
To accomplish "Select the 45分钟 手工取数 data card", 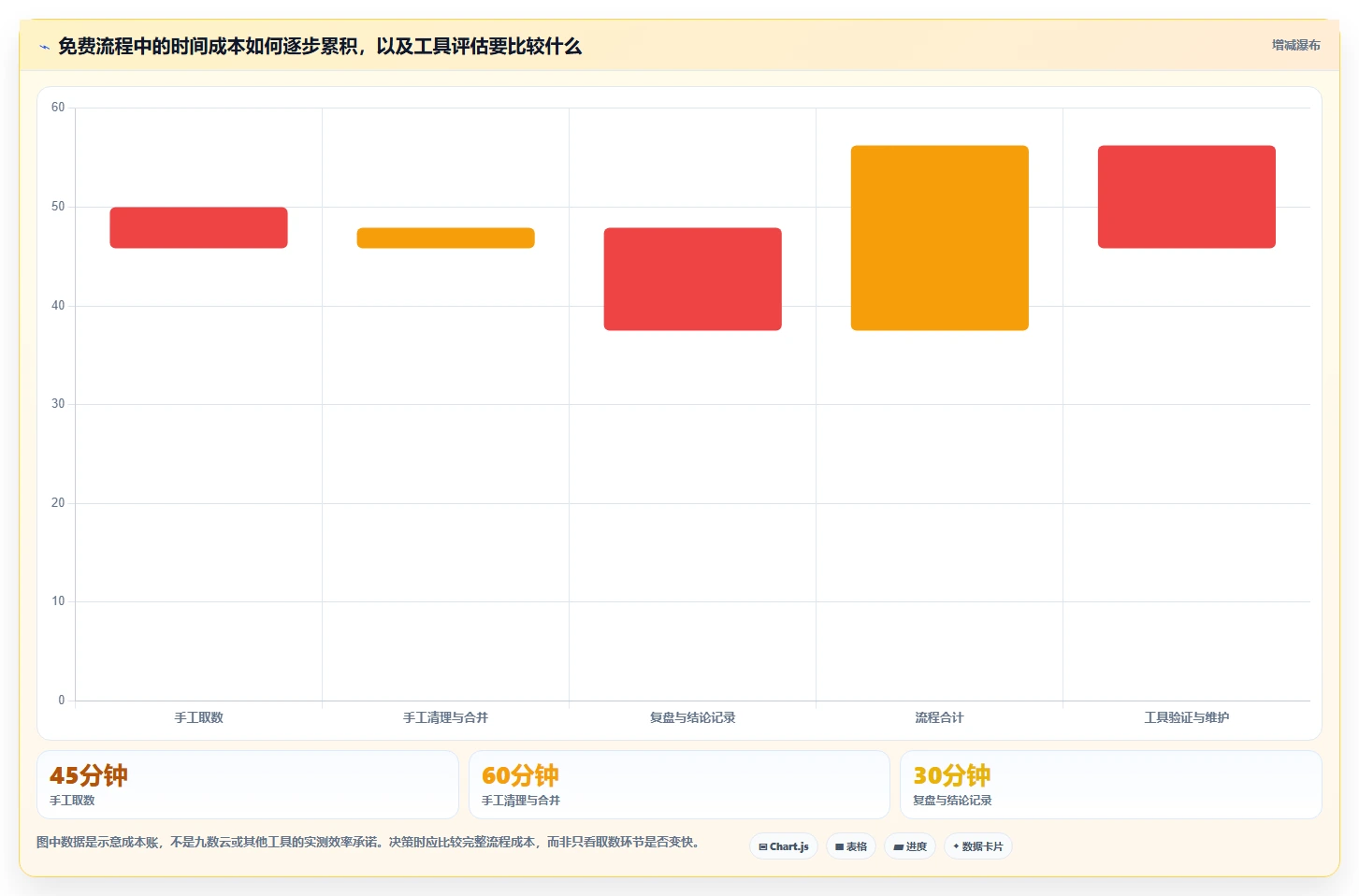I will [248, 785].
